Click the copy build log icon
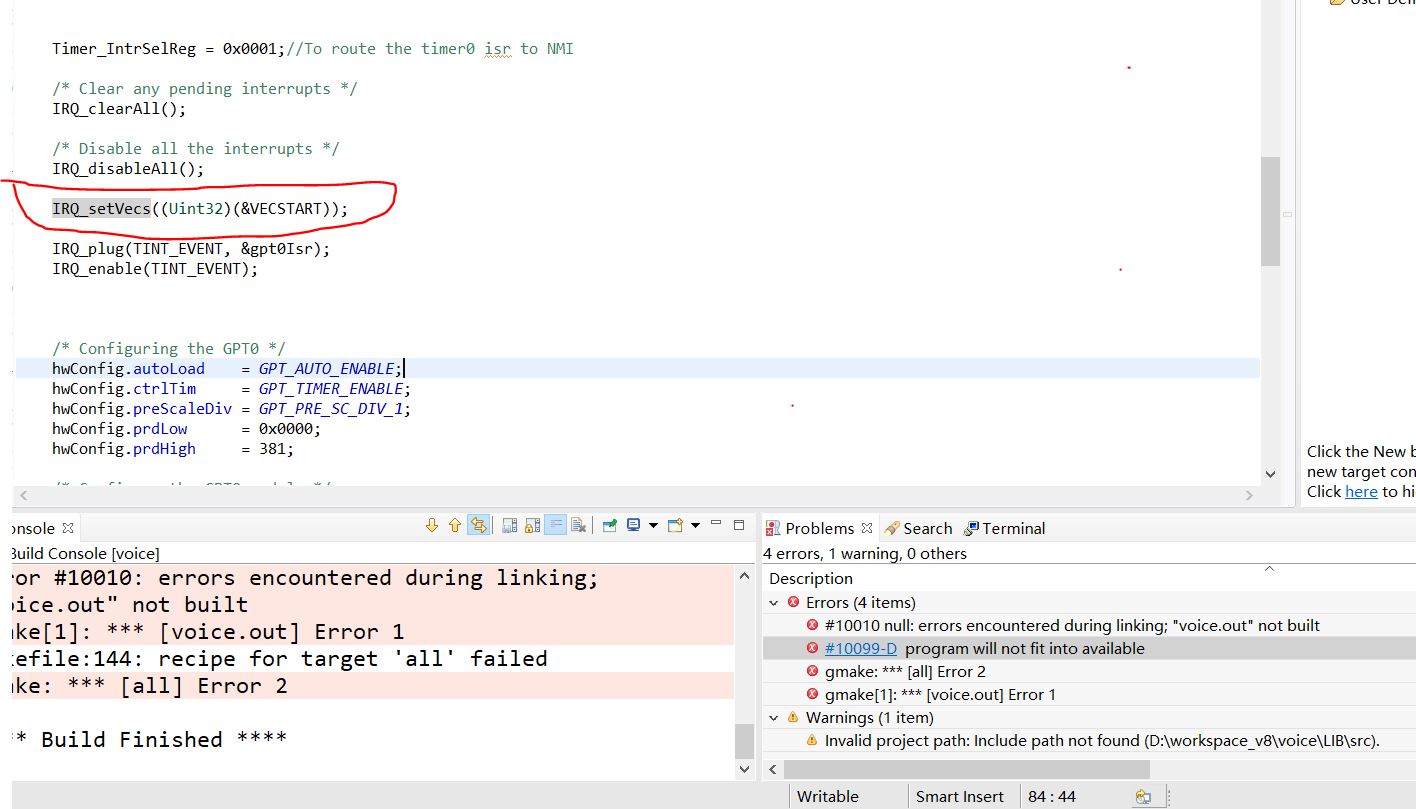The width and height of the screenshot is (1416, 809). pos(509,525)
